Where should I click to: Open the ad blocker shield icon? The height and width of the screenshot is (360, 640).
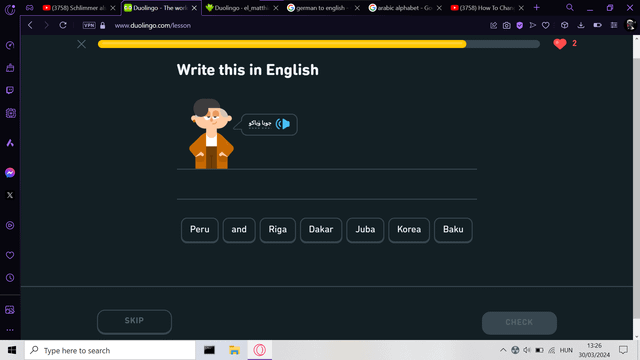(520, 25)
